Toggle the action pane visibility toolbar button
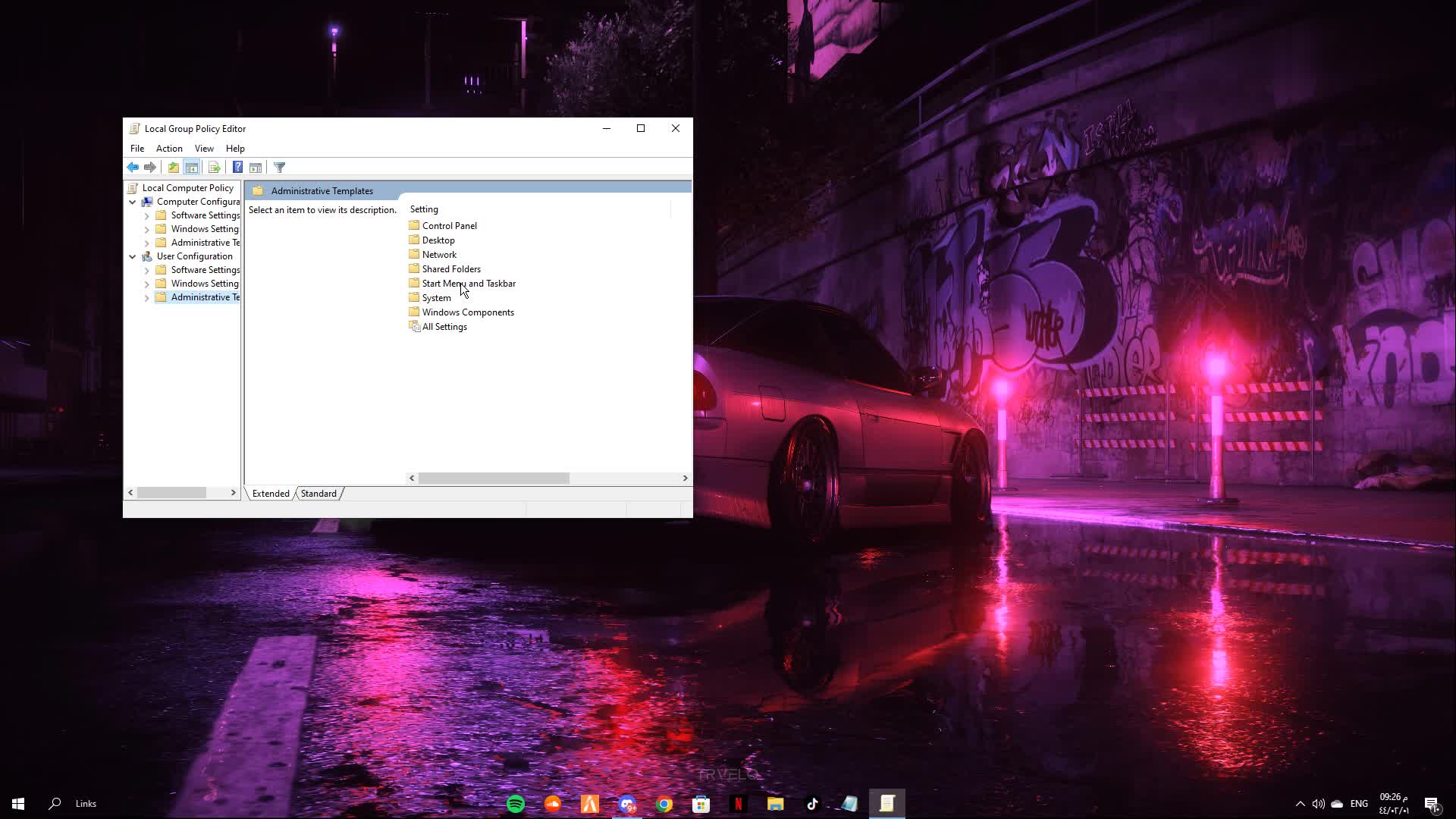The width and height of the screenshot is (1456, 819). pyautogui.click(x=256, y=168)
